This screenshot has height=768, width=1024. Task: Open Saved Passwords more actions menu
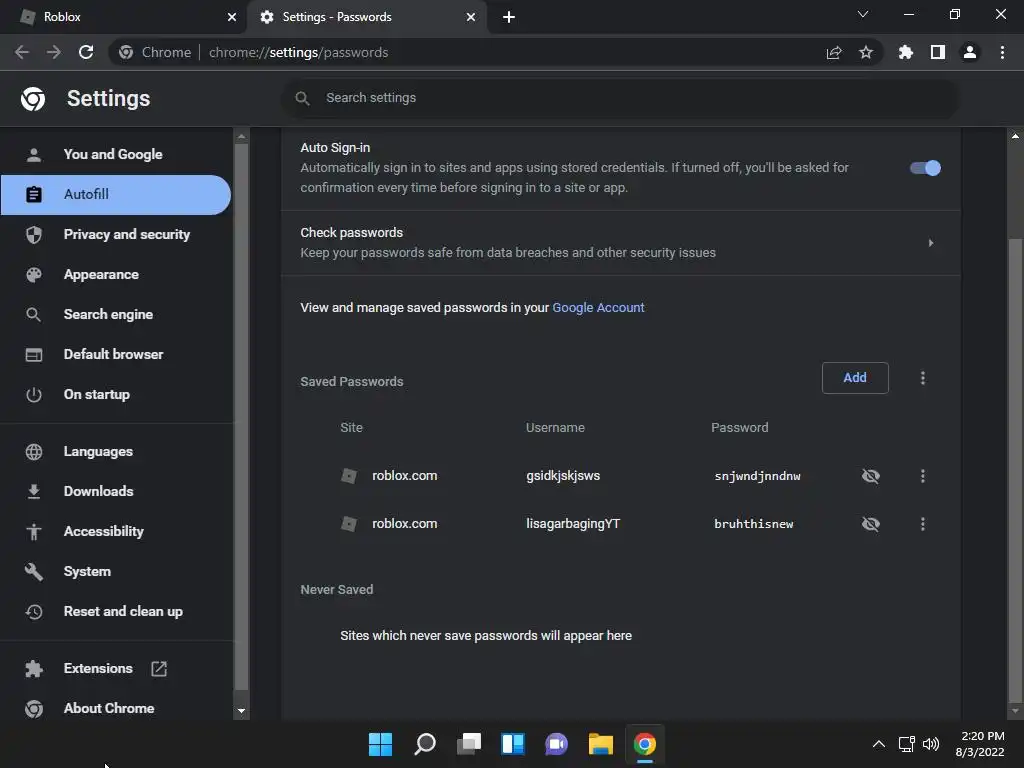coord(923,378)
